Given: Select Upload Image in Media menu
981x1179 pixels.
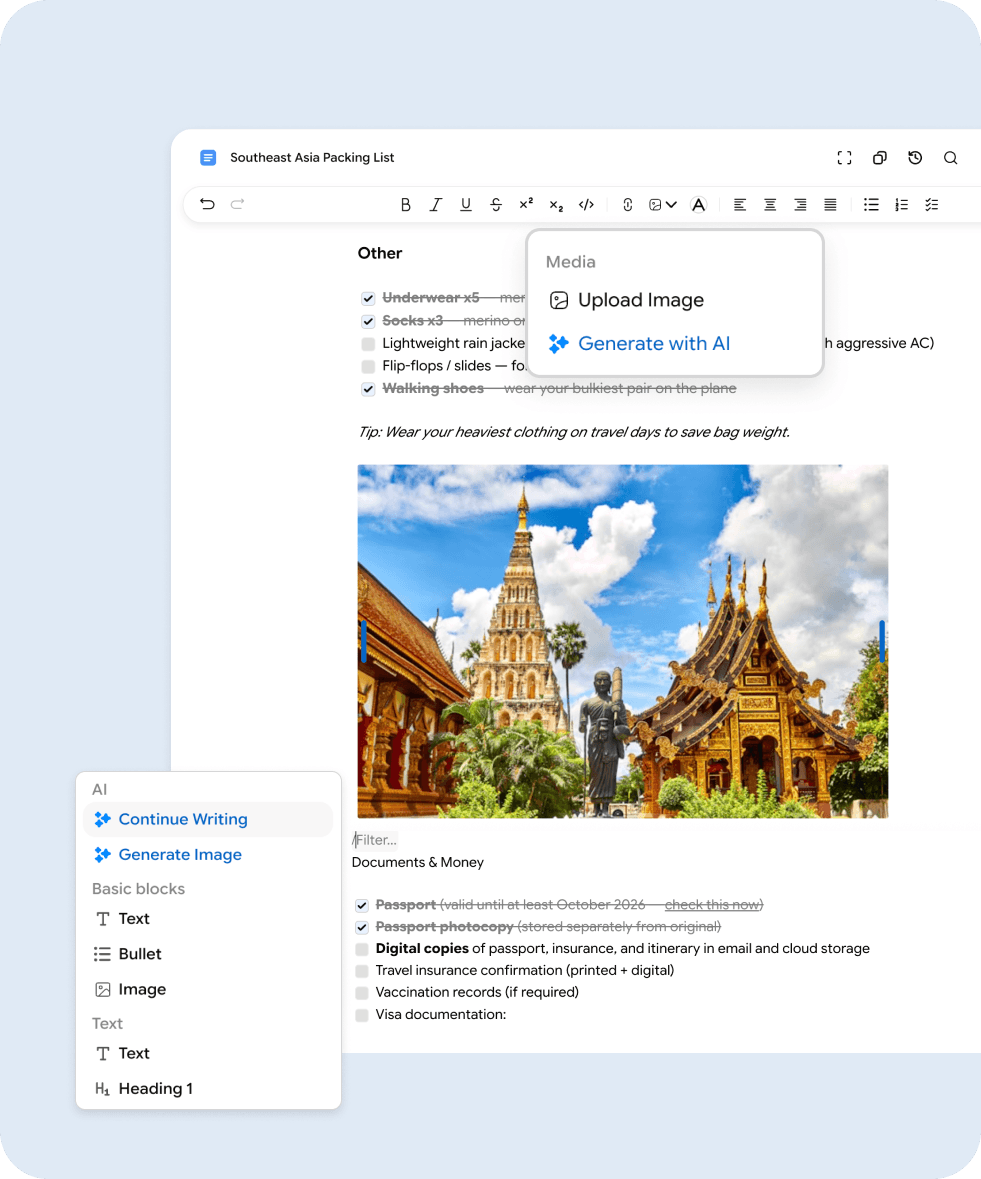Looking at the screenshot, I should (x=674, y=300).
